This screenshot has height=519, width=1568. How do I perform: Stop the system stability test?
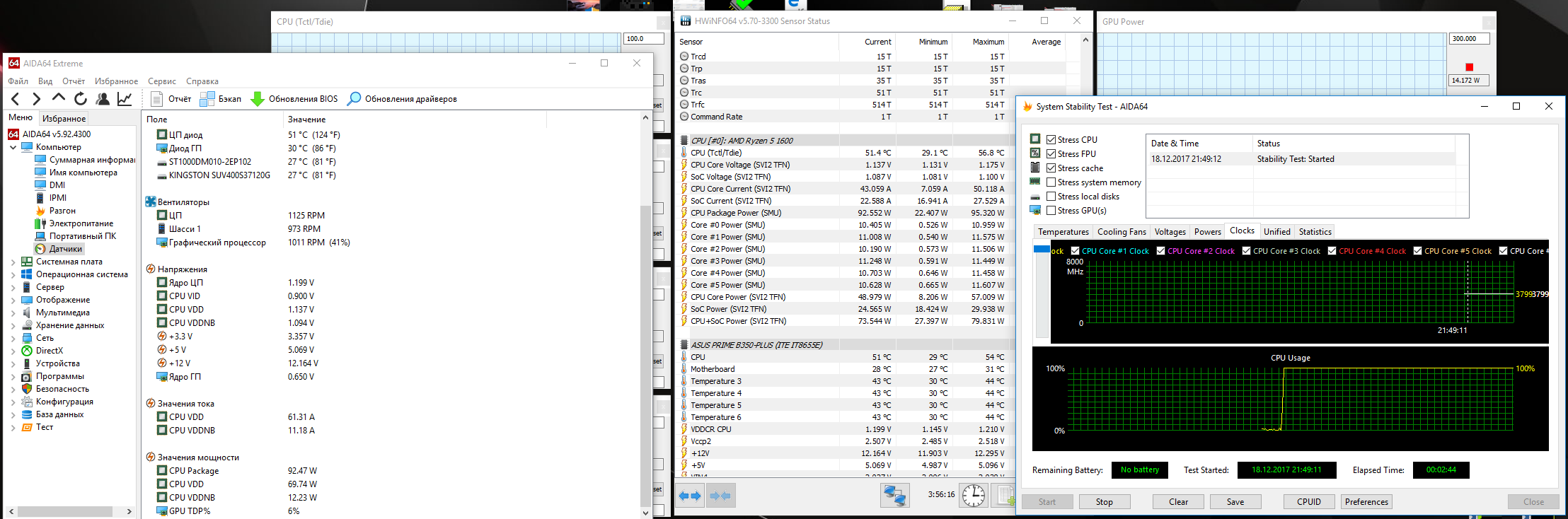click(1105, 502)
